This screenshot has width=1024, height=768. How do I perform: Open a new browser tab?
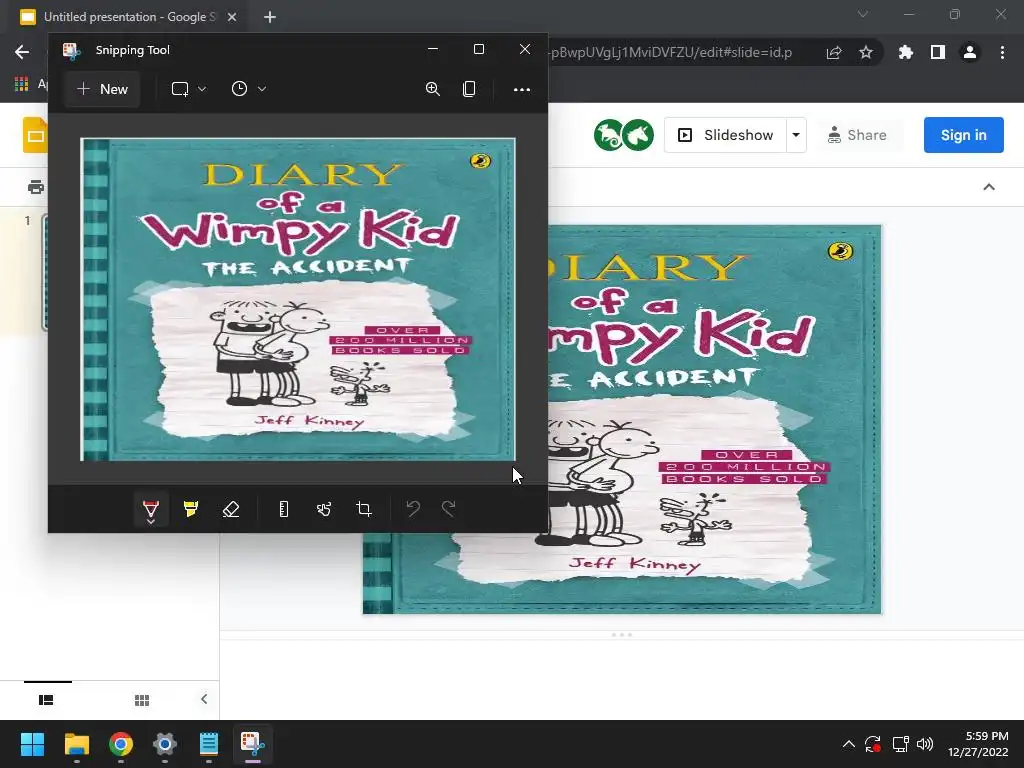coord(270,17)
